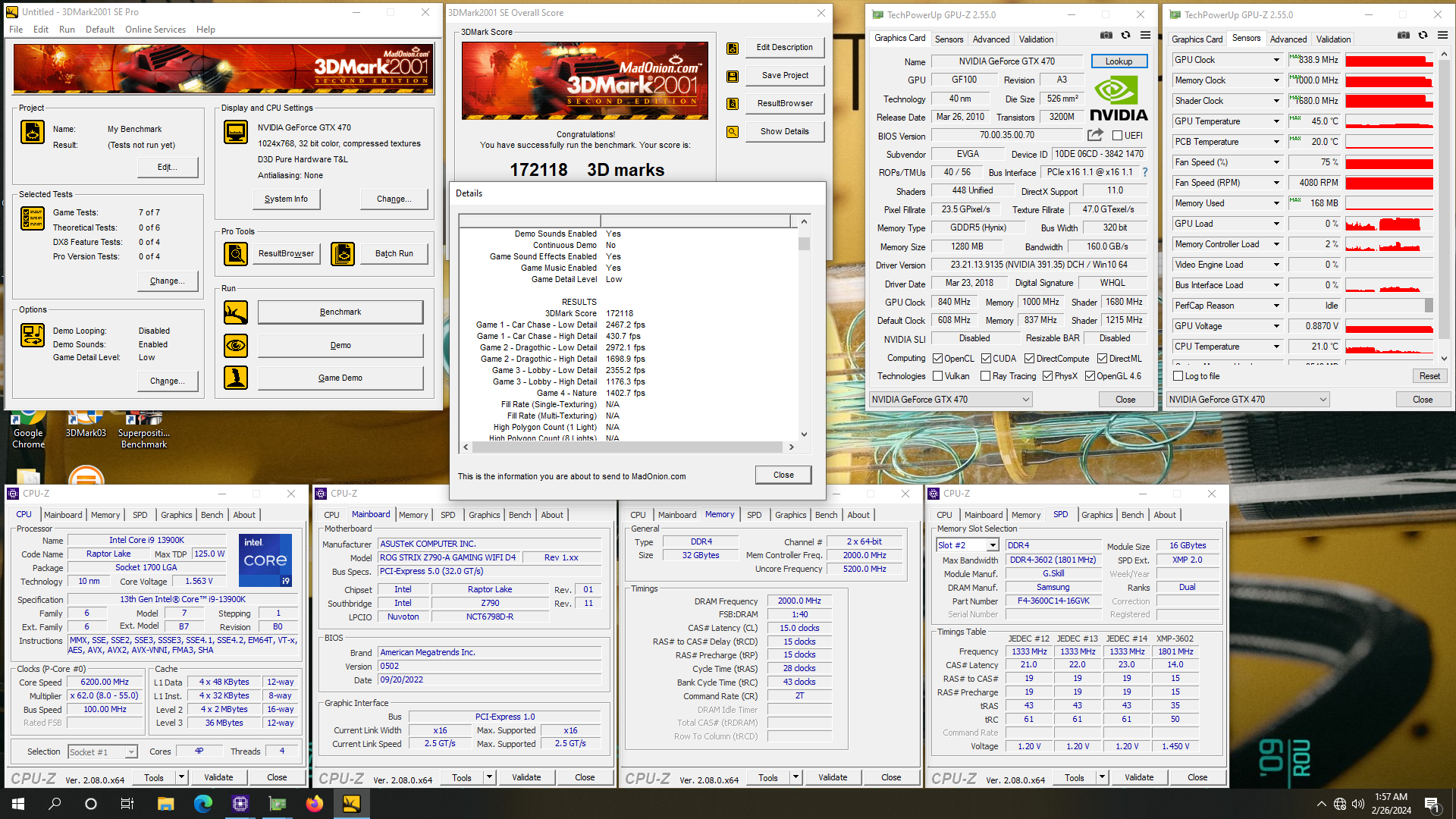
Task: Open Microsoft Edge from the taskbar
Action: pos(202,804)
